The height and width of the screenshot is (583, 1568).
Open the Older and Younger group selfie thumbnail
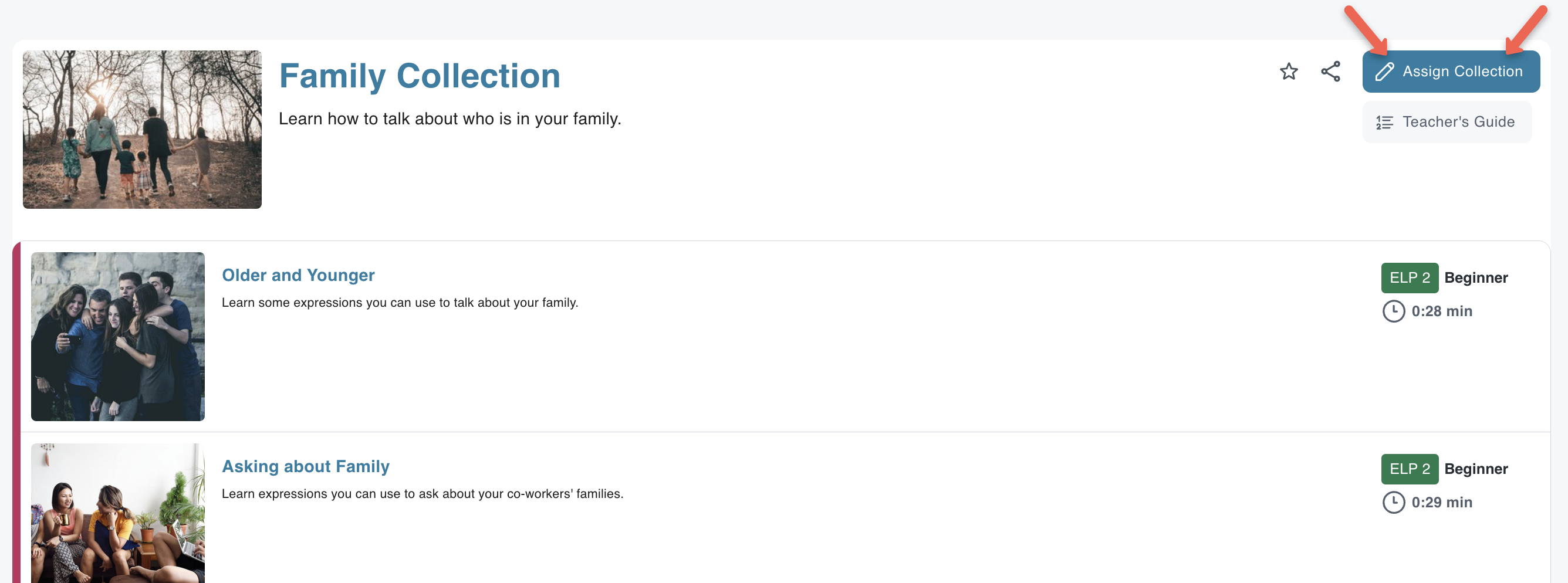click(x=118, y=337)
